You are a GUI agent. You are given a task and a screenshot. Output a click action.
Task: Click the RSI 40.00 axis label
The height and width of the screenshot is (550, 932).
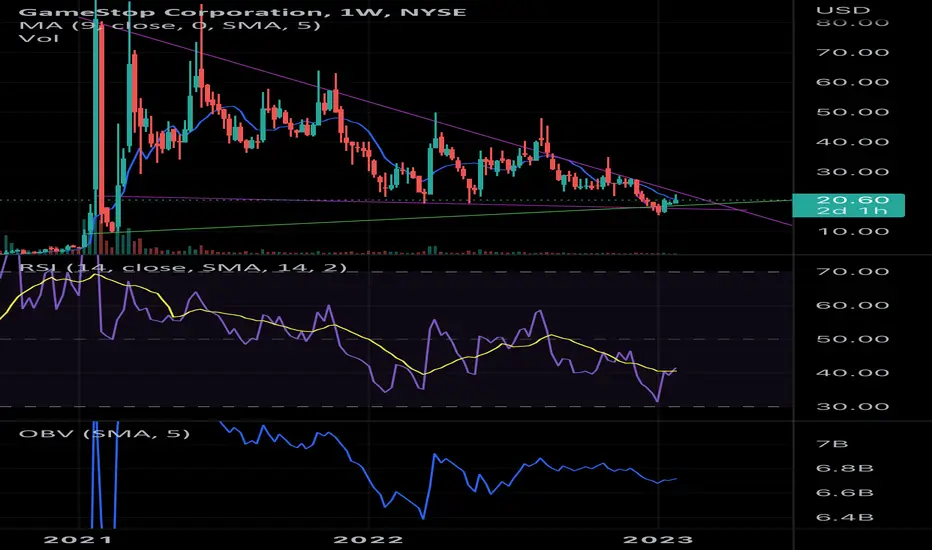coord(852,373)
